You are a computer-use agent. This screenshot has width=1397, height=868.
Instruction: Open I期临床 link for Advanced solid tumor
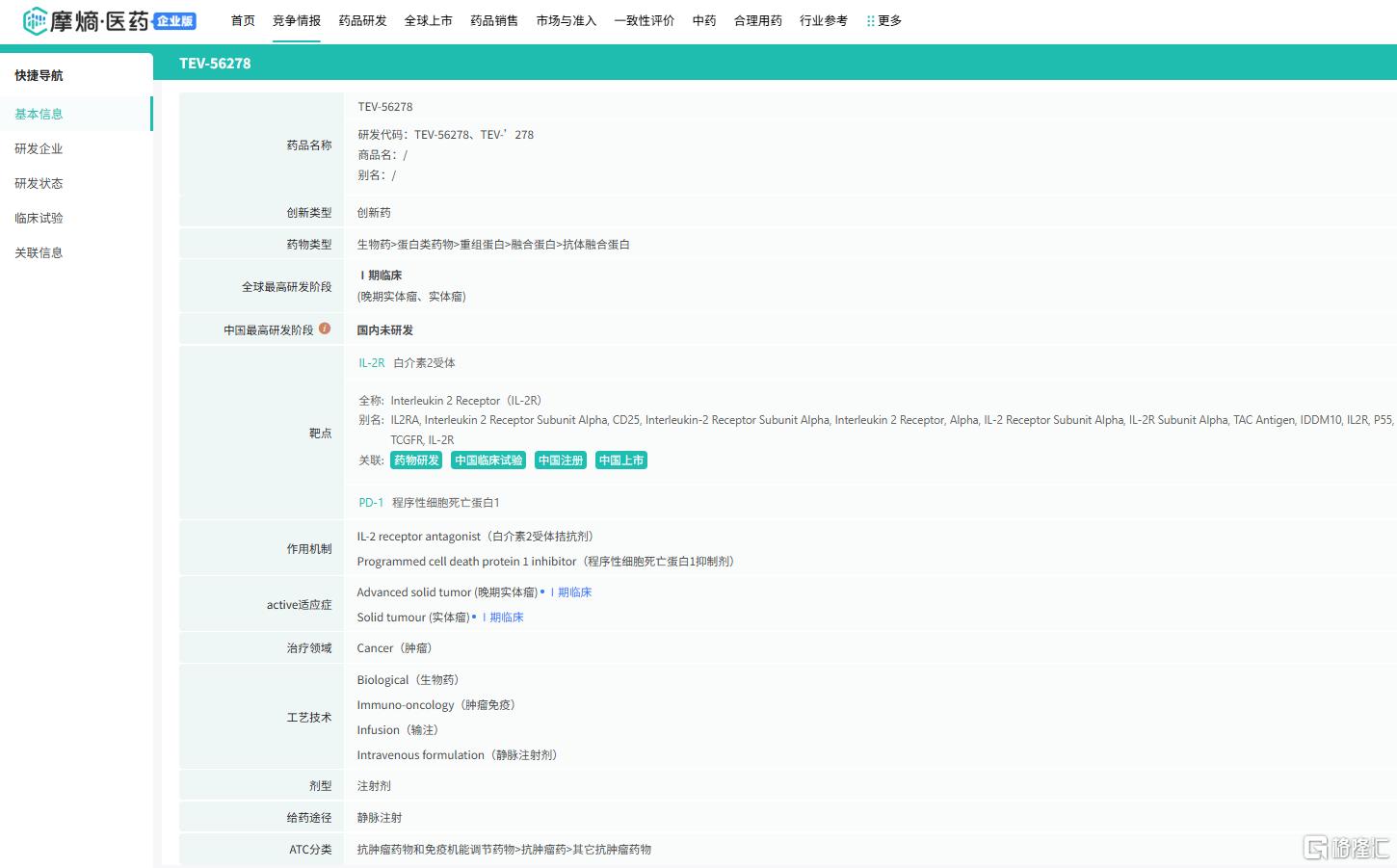click(x=571, y=592)
